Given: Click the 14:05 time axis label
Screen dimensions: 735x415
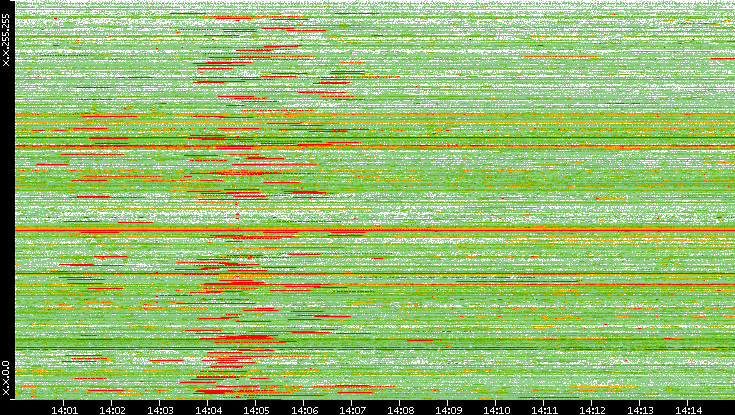Looking at the screenshot, I should point(256,410).
